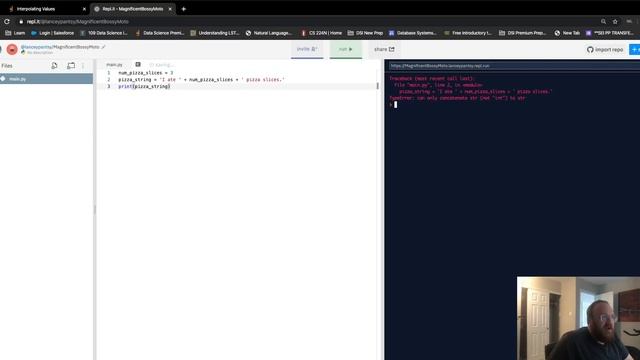Viewport: 640px width, 360px height.
Task: Add a new file in Files panel
Action: tap(54, 65)
